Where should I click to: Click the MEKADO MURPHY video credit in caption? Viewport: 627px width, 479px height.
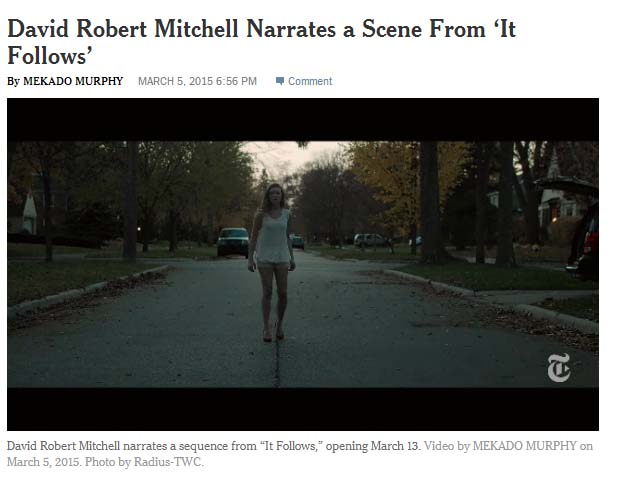pos(525,446)
